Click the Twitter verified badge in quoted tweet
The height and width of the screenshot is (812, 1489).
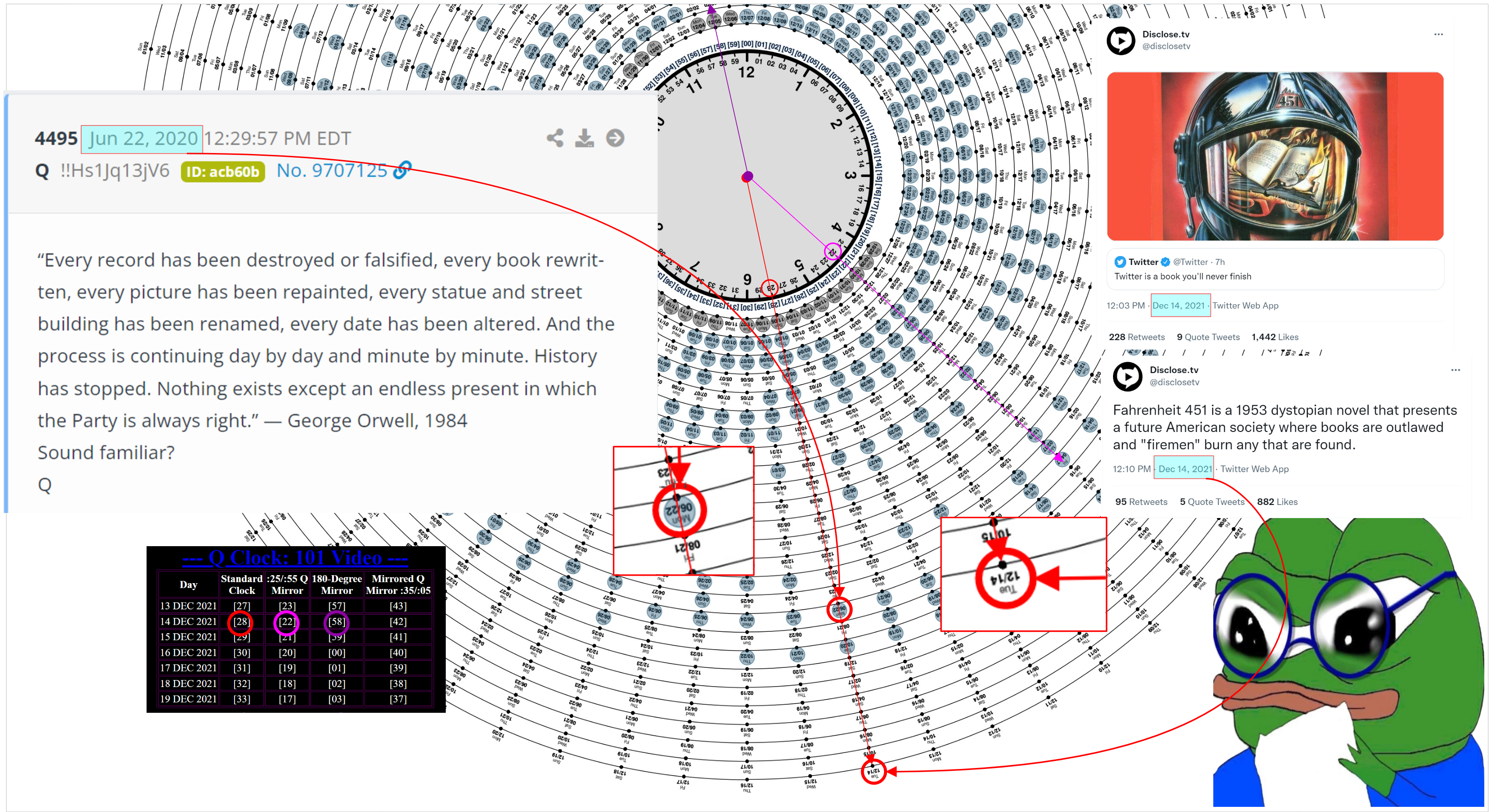pos(1165,262)
